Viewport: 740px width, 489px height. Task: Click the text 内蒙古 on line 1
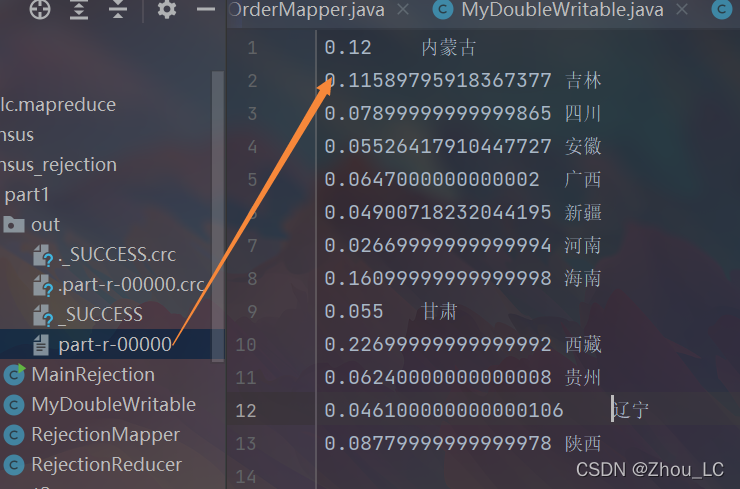click(x=449, y=48)
